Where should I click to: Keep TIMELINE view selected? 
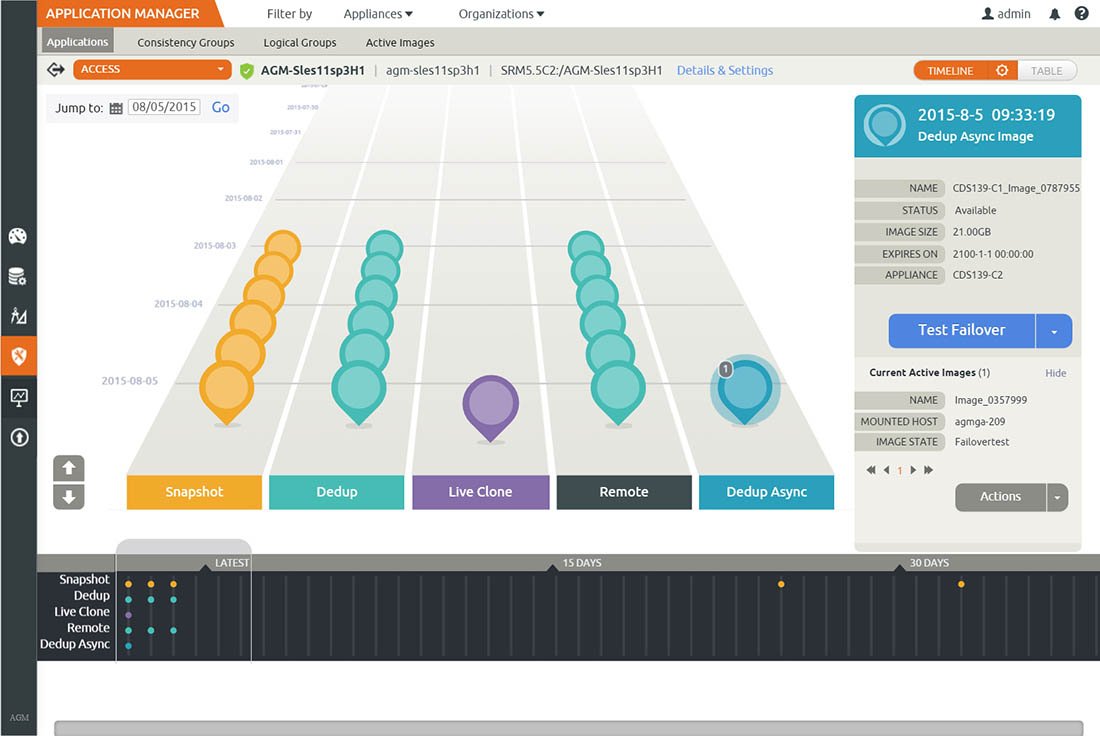950,70
